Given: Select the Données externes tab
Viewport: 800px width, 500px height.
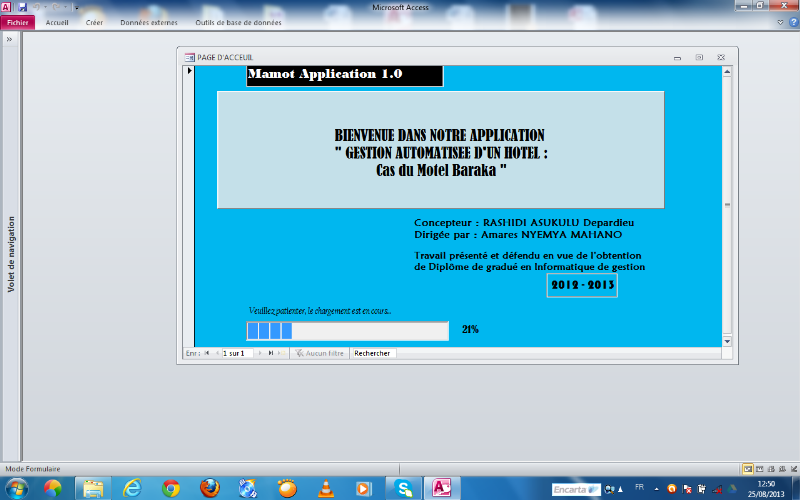Looking at the screenshot, I should coord(149,22).
